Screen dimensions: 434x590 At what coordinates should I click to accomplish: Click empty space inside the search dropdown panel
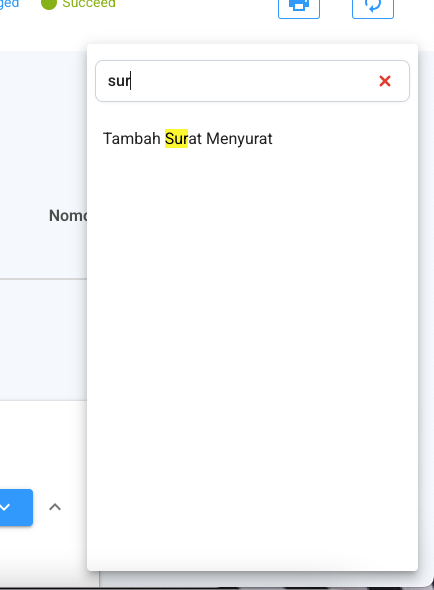[252, 339]
